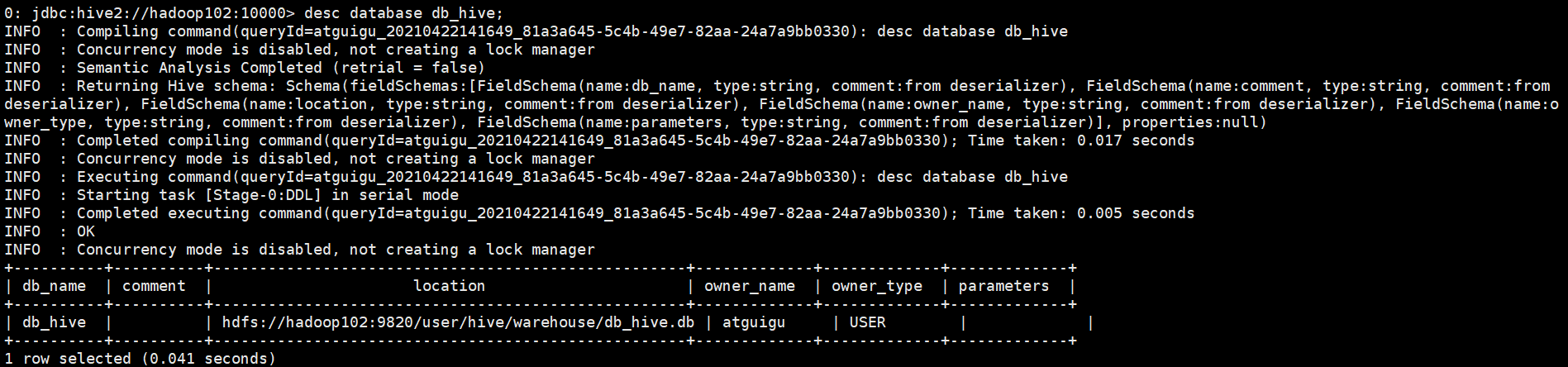This screenshot has height=367, width=1568.
Task: Click the "parameters" column header
Action: (x=1003, y=286)
